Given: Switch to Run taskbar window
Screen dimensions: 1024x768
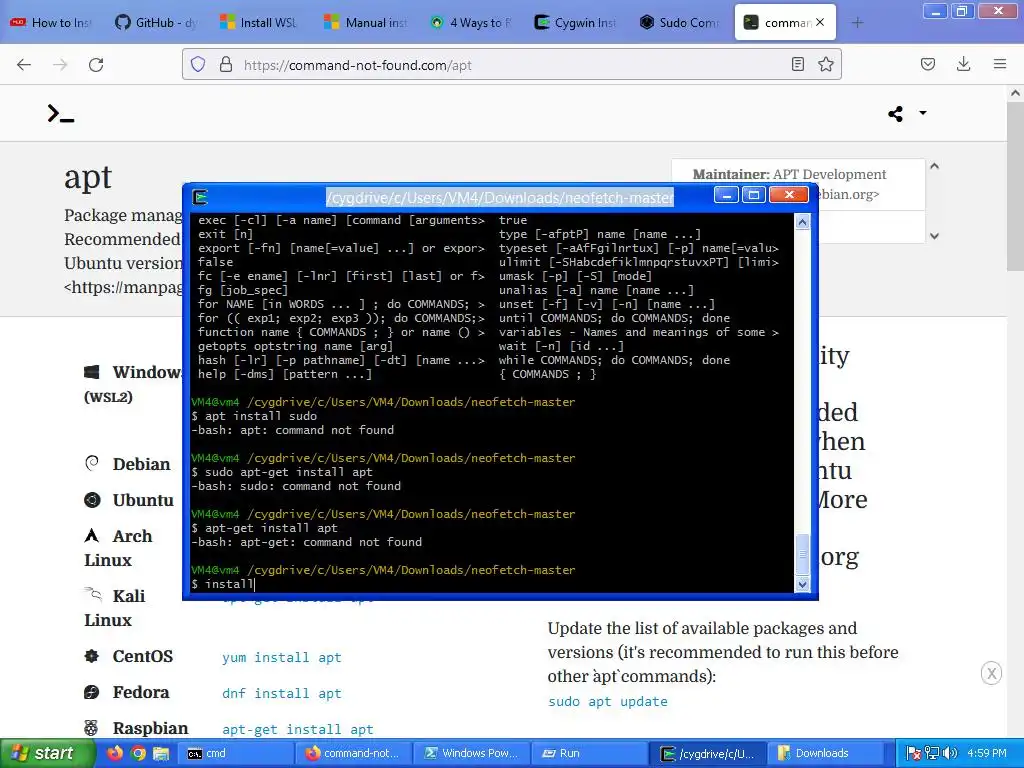Looking at the screenshot, I should (x=590, y=754).
